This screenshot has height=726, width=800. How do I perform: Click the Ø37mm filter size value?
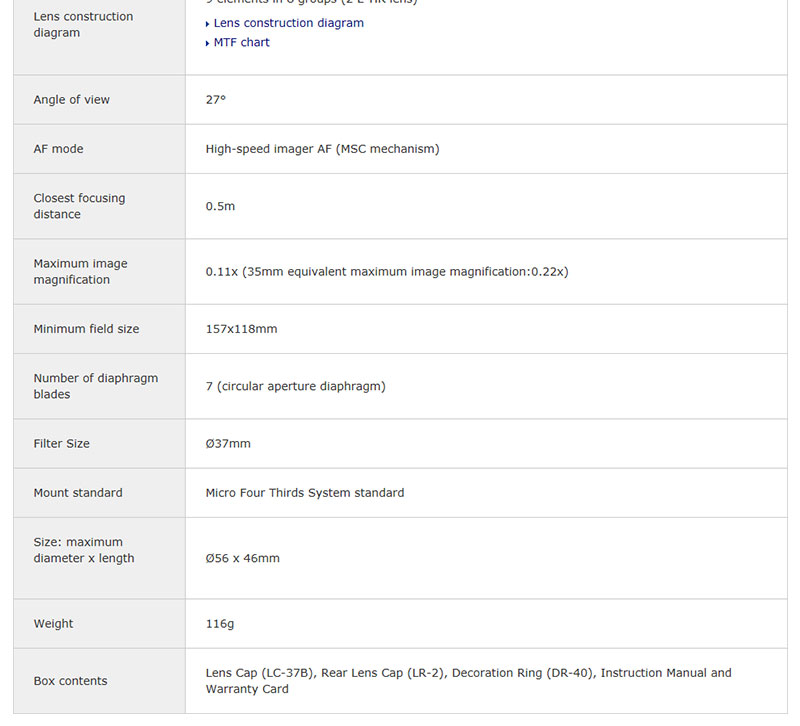click(228, 443)
